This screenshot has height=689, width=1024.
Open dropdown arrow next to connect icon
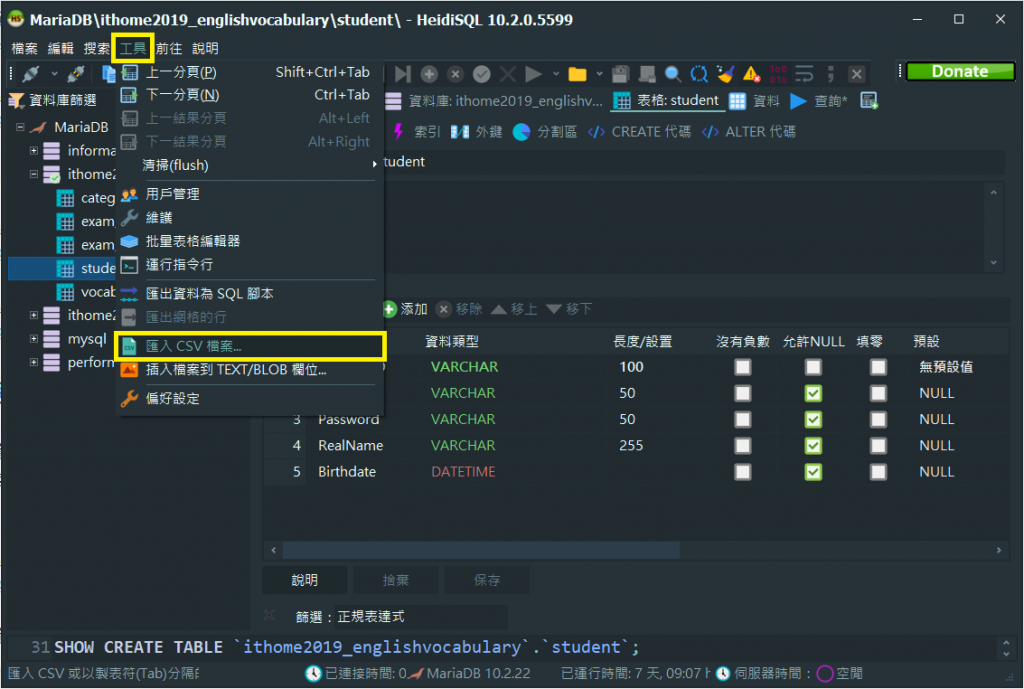point(54,74)
